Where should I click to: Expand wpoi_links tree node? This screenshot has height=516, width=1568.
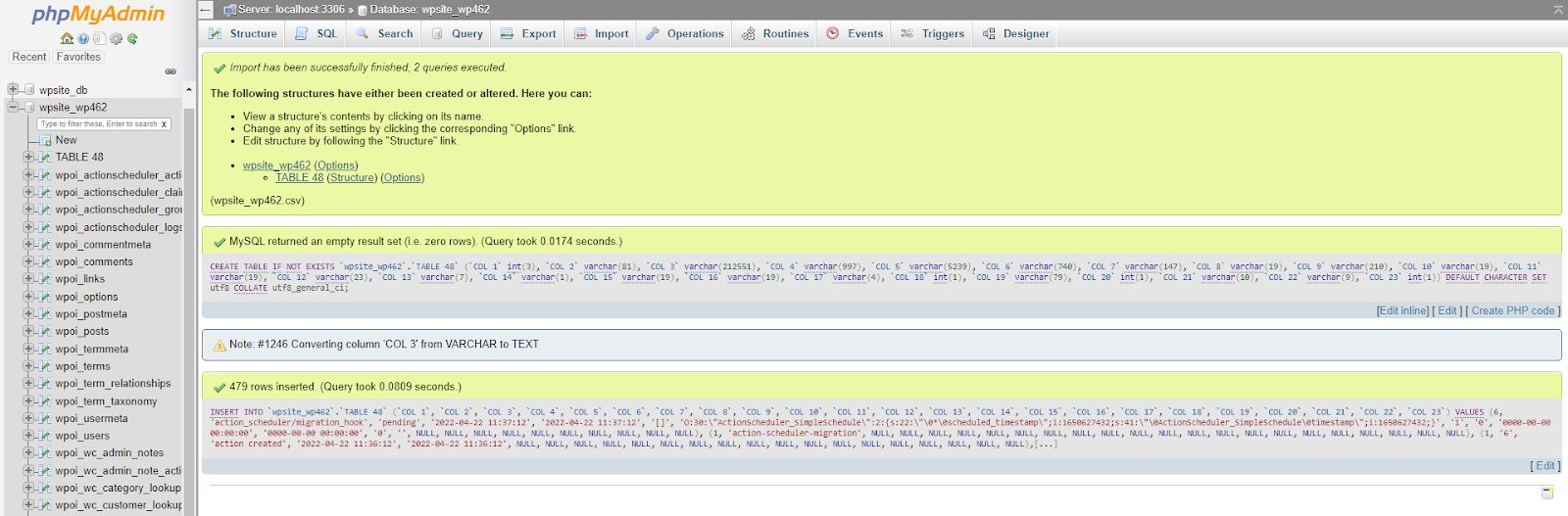pyautogui.click(x=28, y=279)
